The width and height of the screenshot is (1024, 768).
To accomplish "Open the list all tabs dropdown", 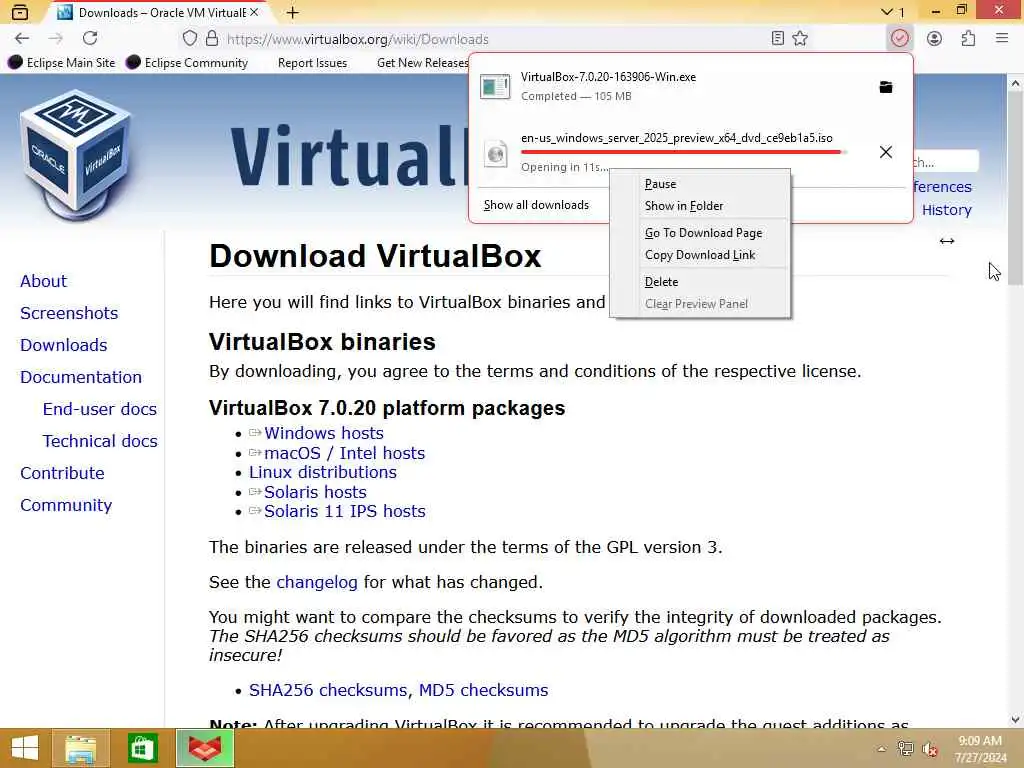I will pyautogui.click(x=892, y=12).
